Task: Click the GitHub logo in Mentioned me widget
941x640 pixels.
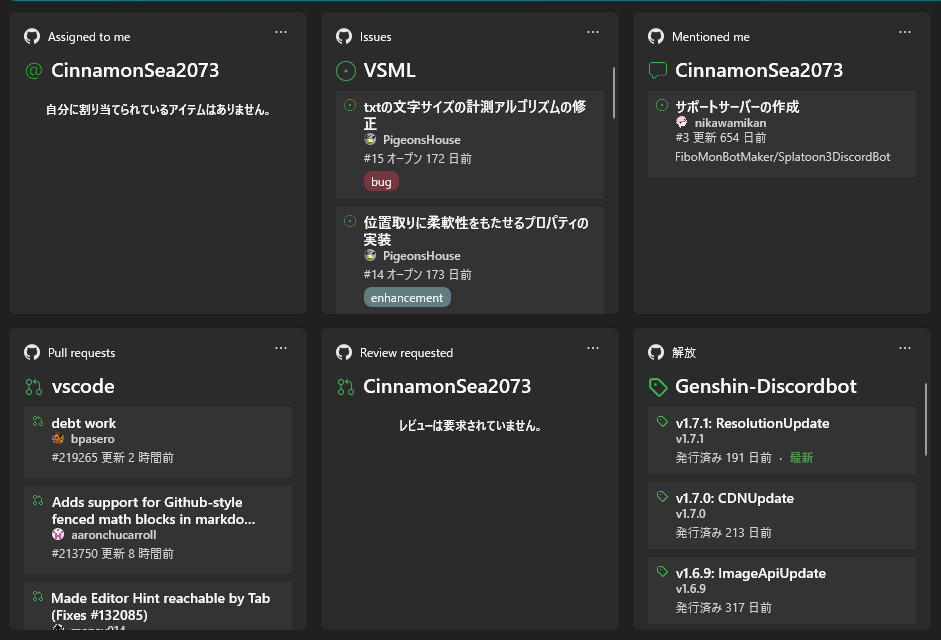Action: coord(656,37)
